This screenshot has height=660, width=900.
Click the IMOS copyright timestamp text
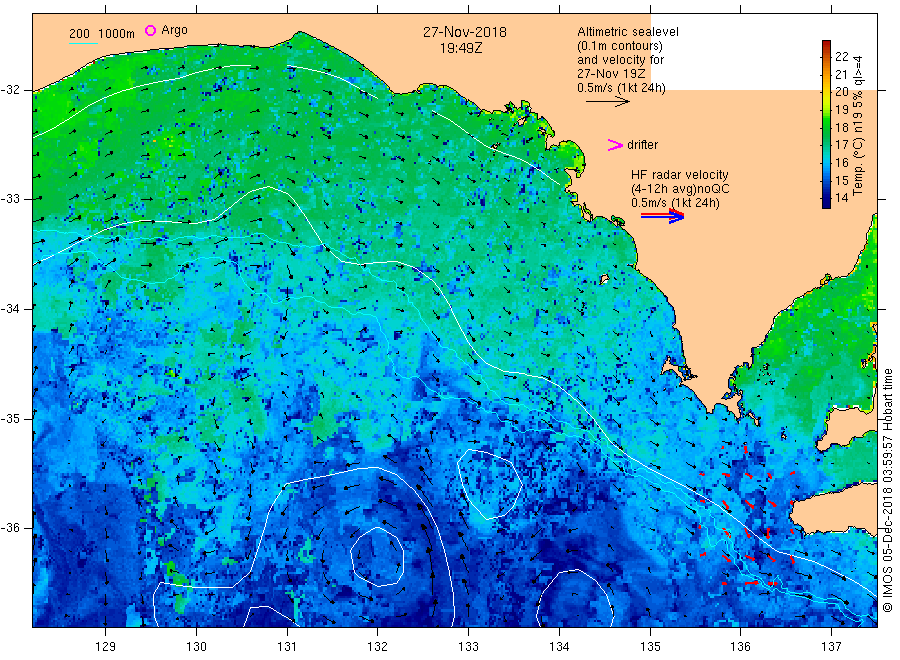888,491
